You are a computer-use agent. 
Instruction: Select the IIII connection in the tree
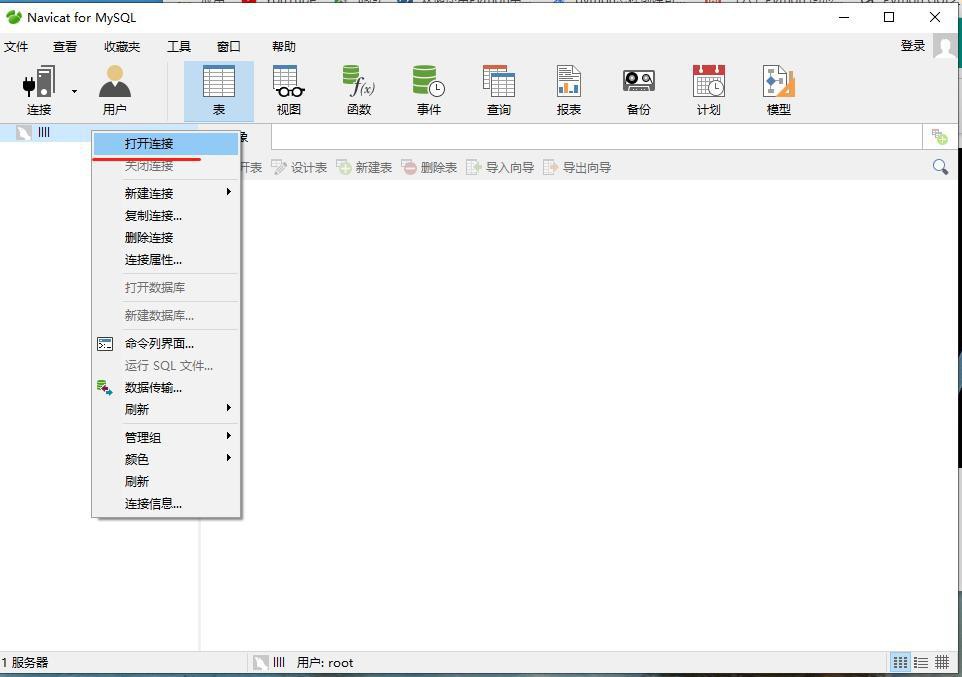coord(44,133)
